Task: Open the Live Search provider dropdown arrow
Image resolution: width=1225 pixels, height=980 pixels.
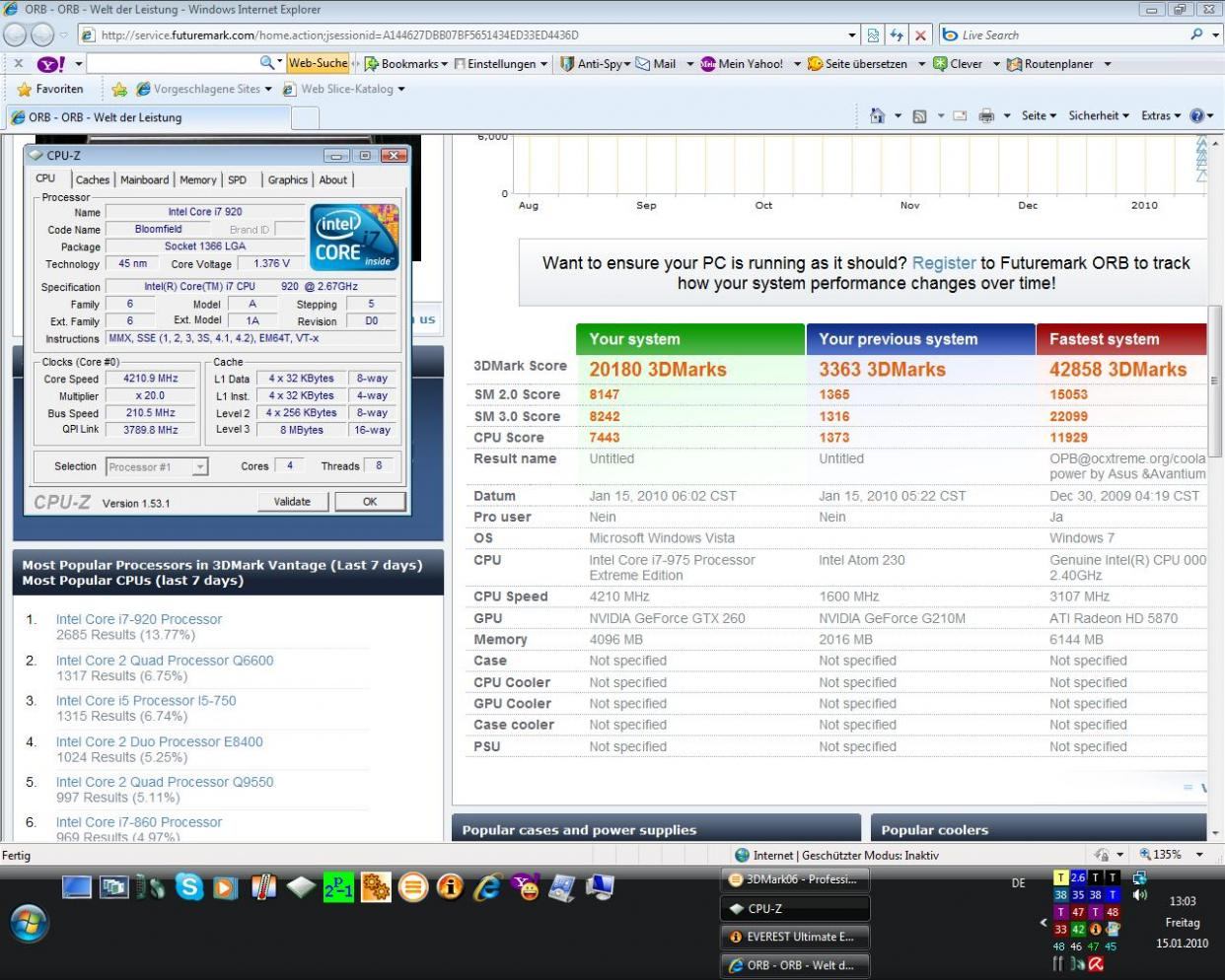Action: (x=1213, y=35)
